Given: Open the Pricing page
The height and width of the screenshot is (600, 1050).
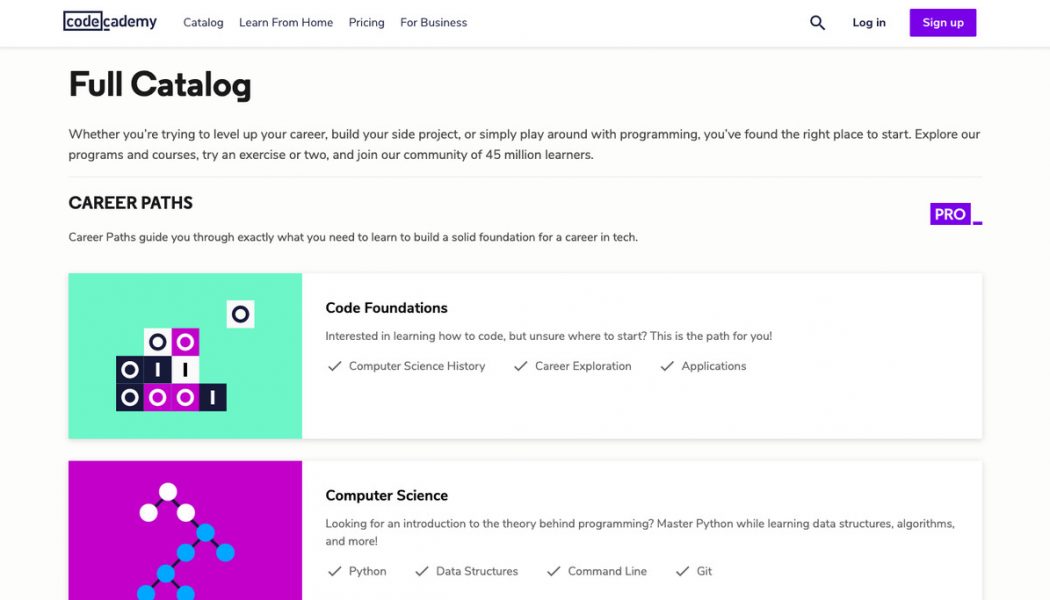Looking at the screenshot, I should click(x=366, y=23).
